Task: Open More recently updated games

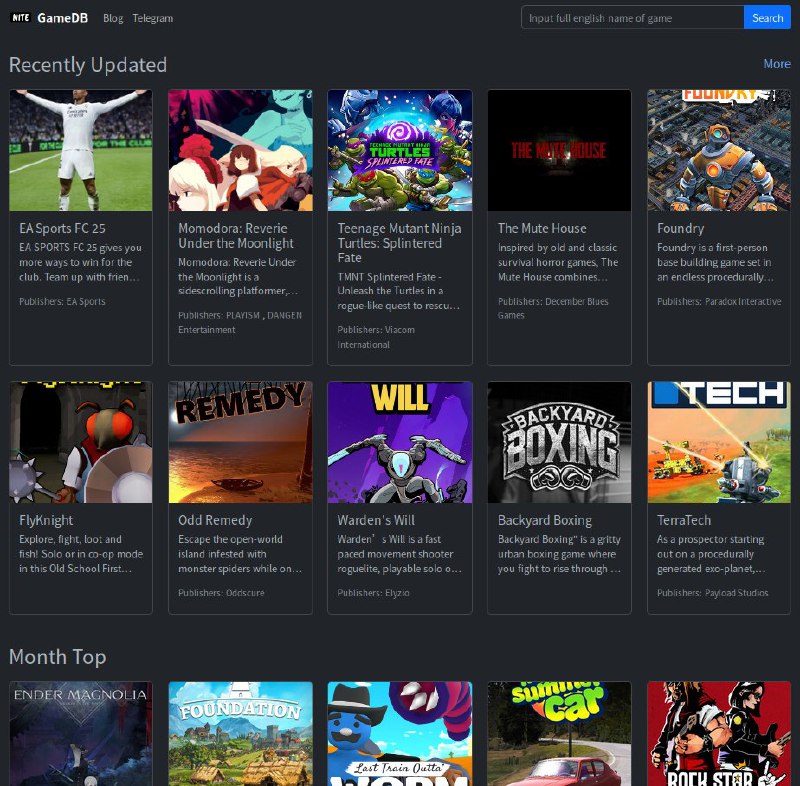Action: 777,64
